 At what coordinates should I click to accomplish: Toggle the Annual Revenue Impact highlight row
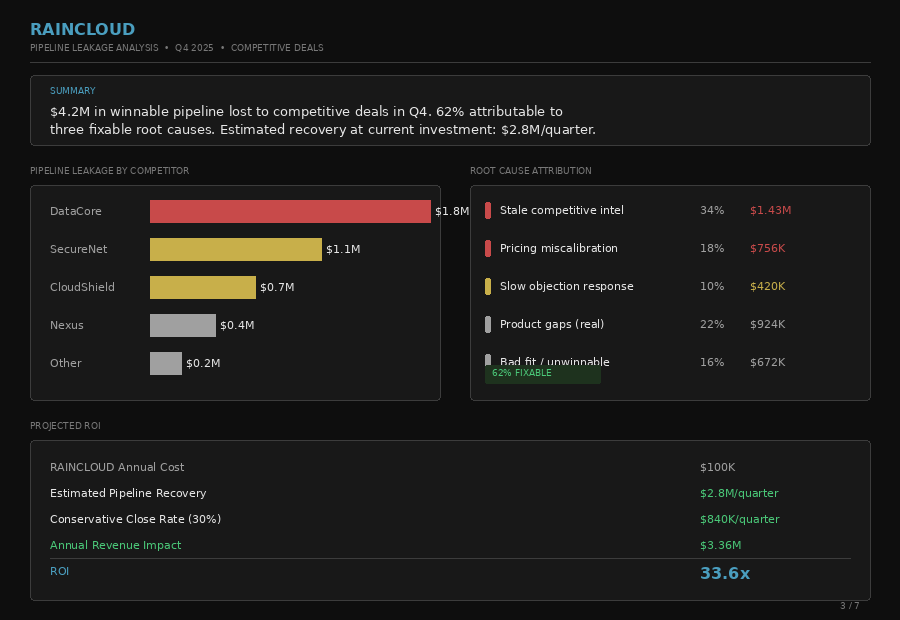[115, 545]
